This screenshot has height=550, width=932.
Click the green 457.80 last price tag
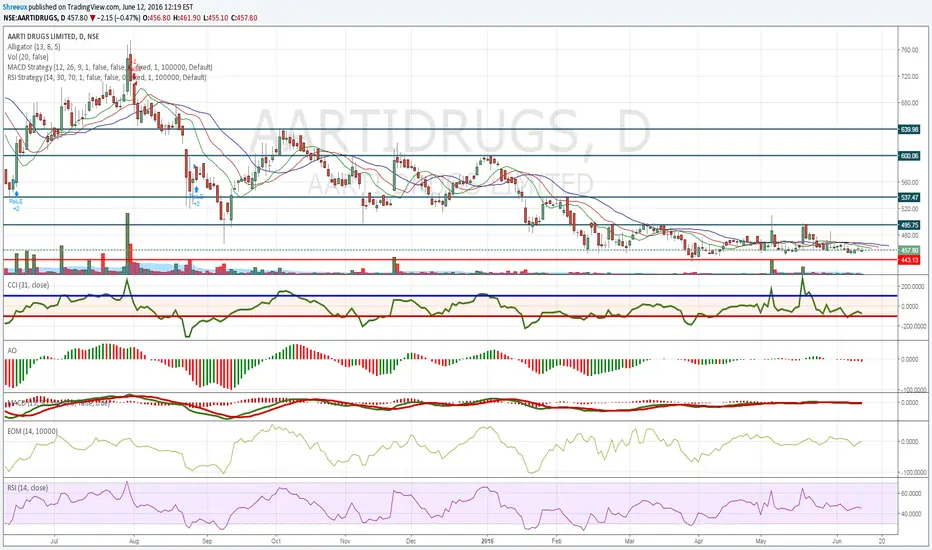[909, 251]
